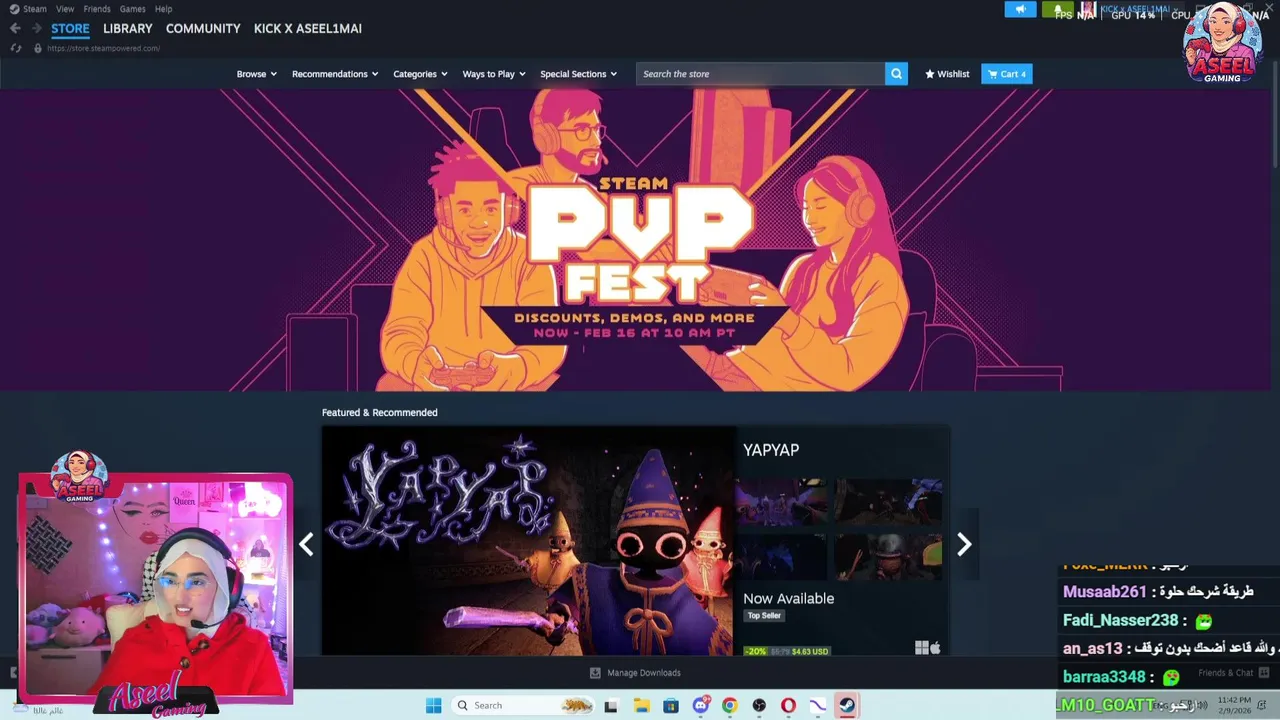Screen dimensions: 1280x720
Task: Click the Now Available label
Action: [788, 598]
